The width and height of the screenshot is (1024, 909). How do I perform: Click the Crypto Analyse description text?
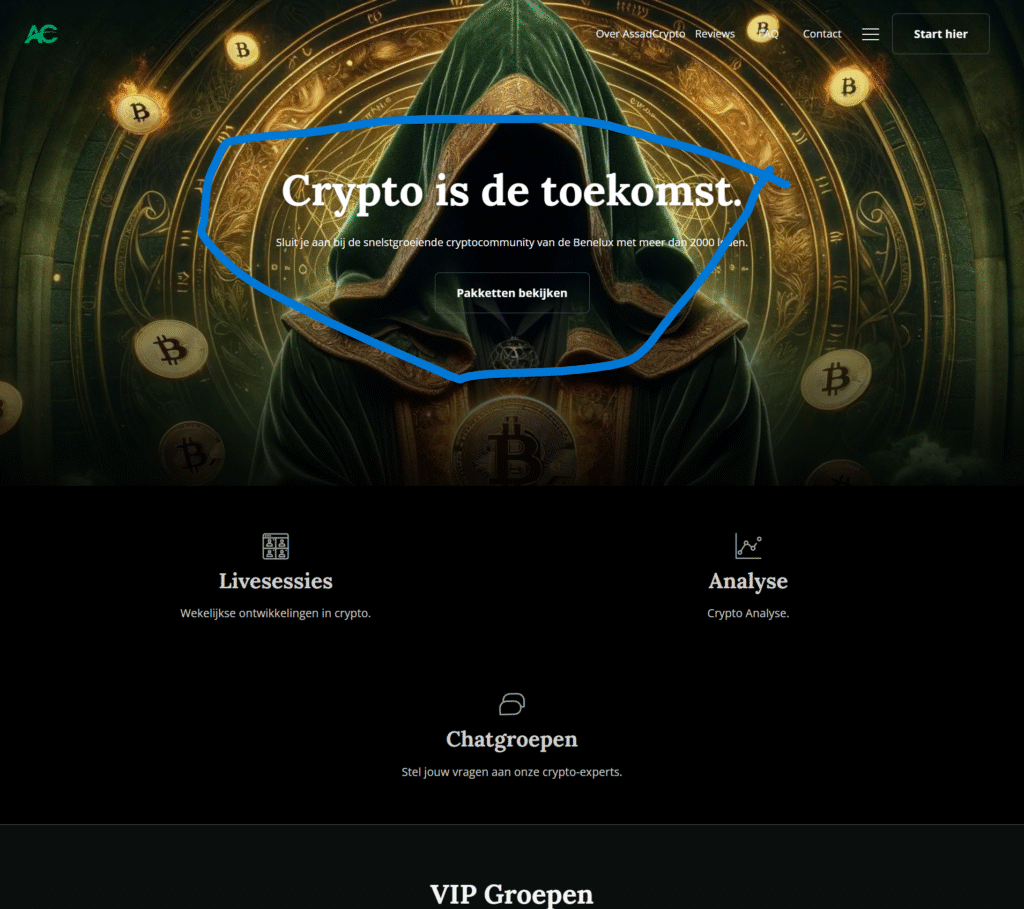tap(748, 613)
